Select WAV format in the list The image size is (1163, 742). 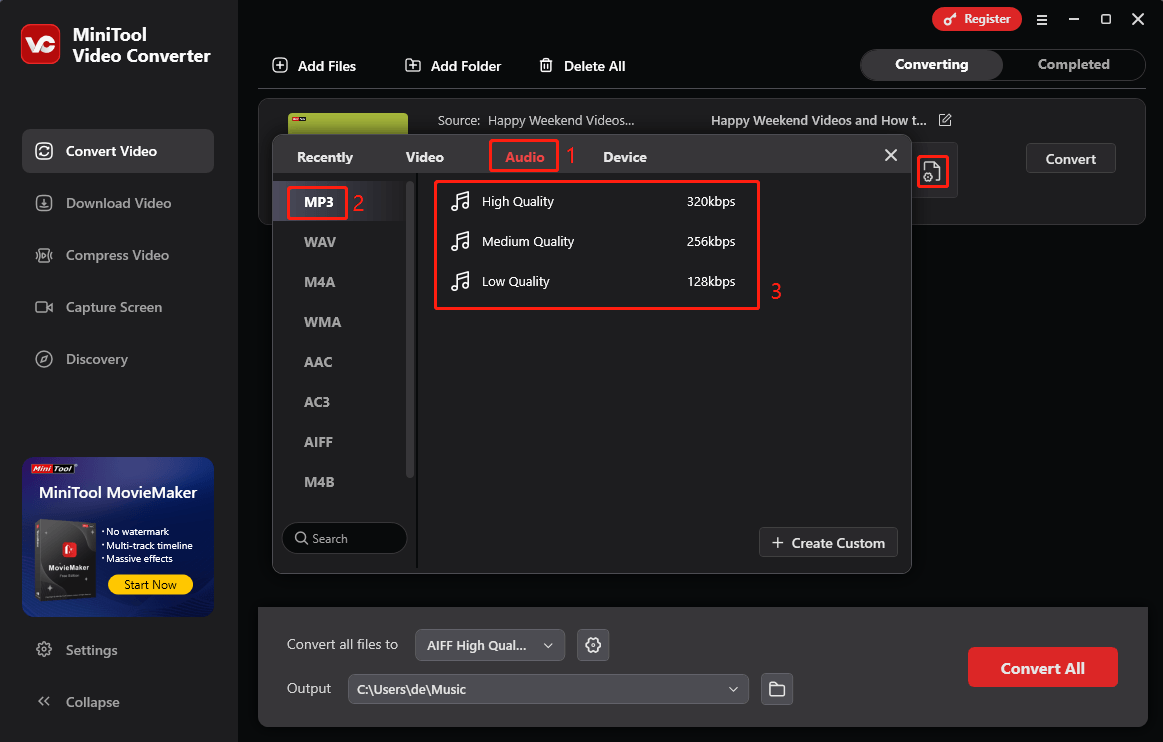320,242
